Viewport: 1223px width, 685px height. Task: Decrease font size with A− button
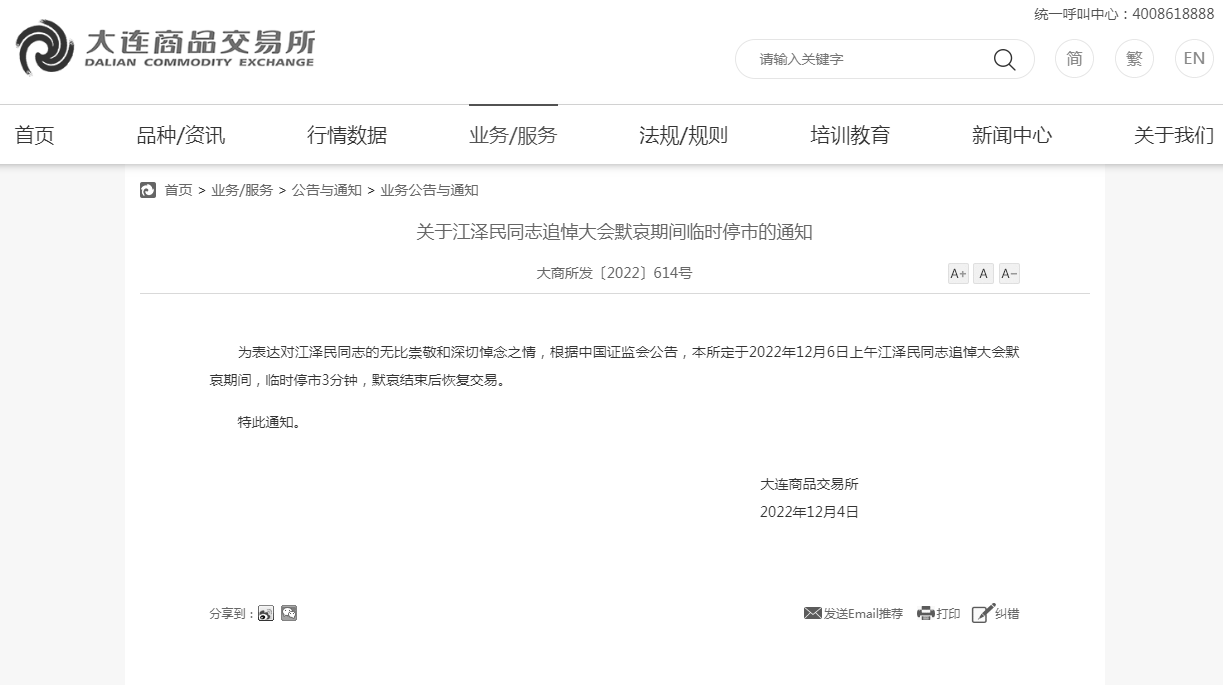(x=1009, y=273)
